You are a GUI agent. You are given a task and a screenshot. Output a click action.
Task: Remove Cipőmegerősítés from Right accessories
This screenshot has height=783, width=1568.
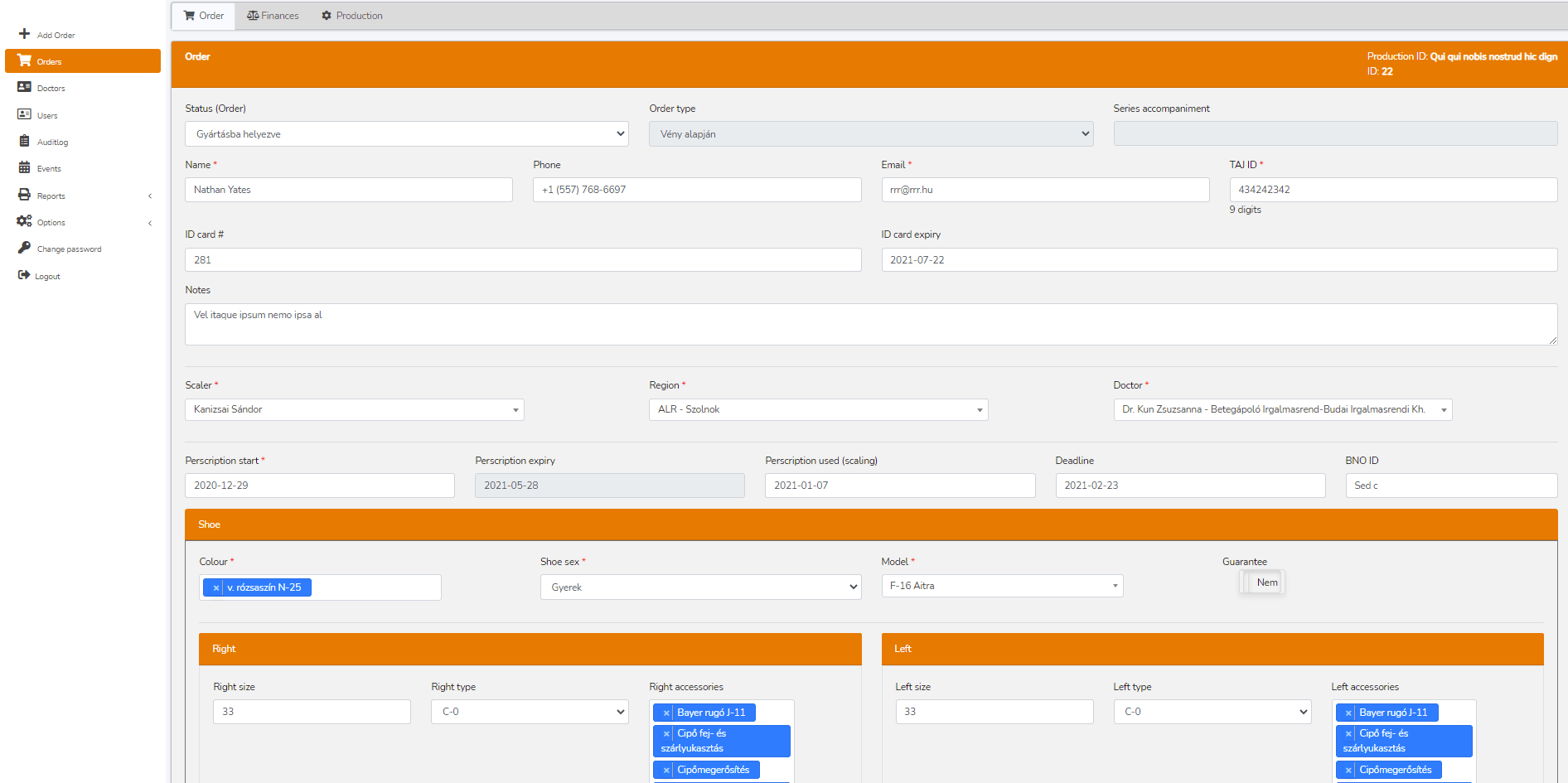666,770
